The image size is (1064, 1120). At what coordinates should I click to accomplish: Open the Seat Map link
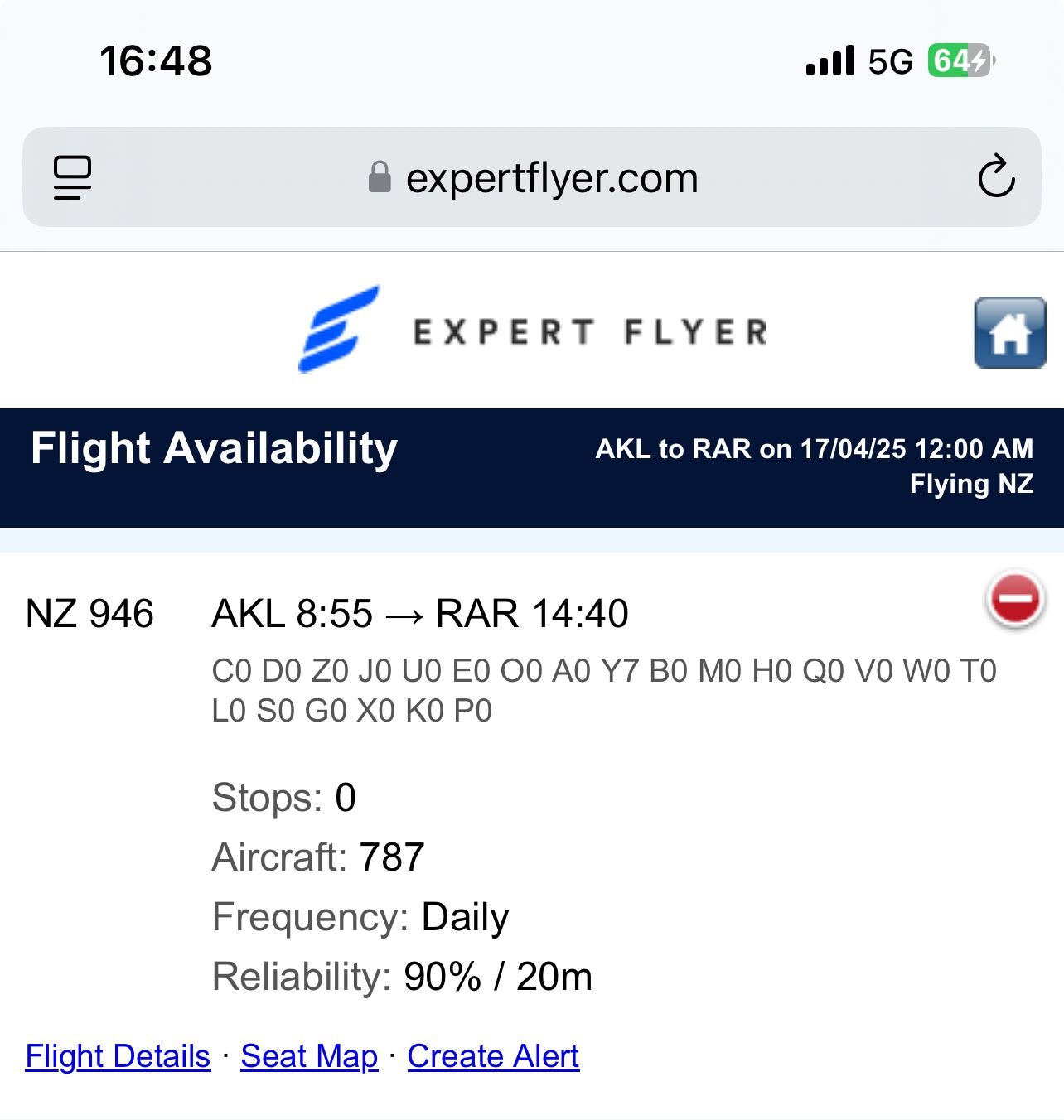pos(309,1056)
